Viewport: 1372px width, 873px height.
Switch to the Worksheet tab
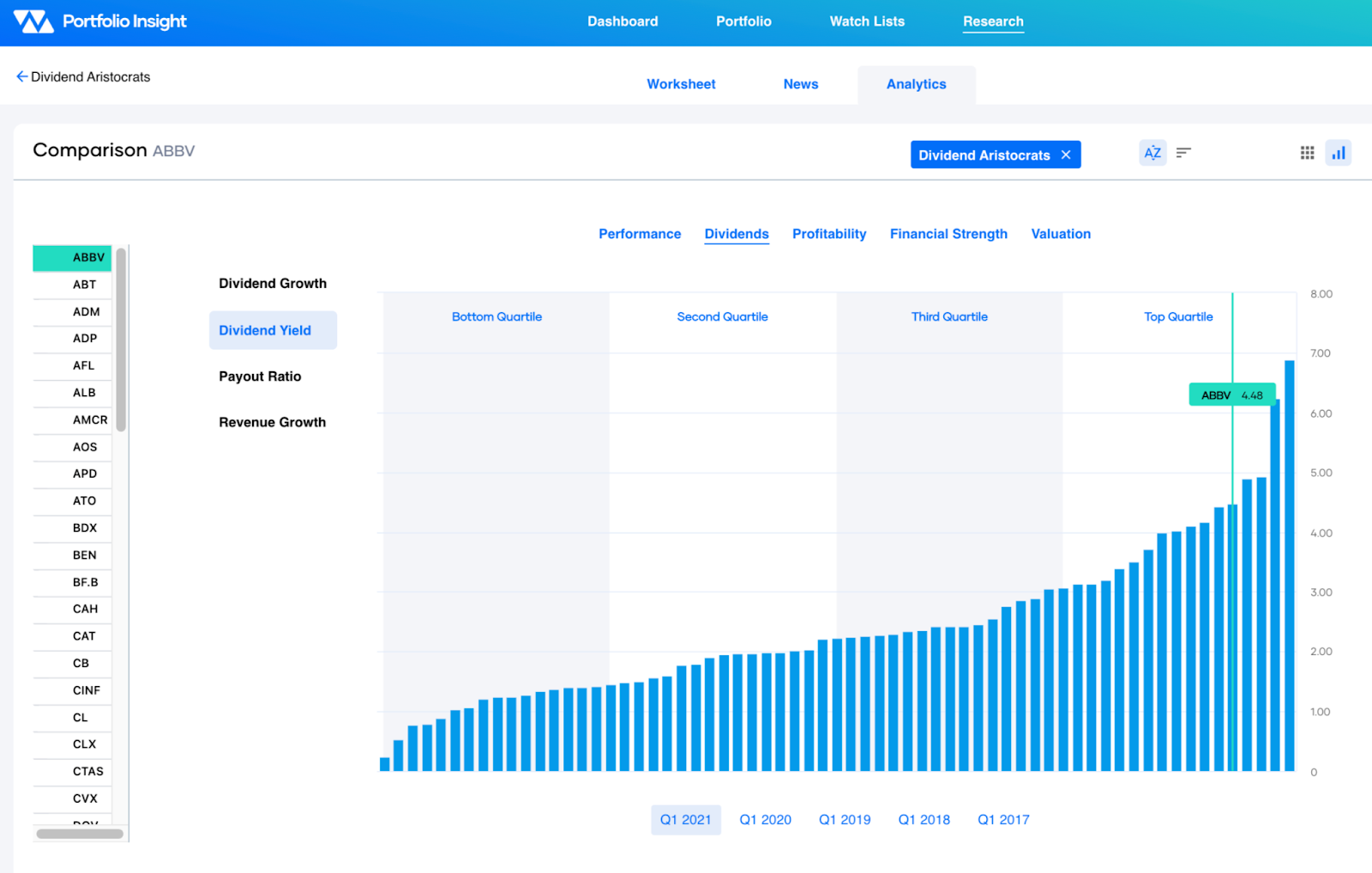[x=681, y=84]
